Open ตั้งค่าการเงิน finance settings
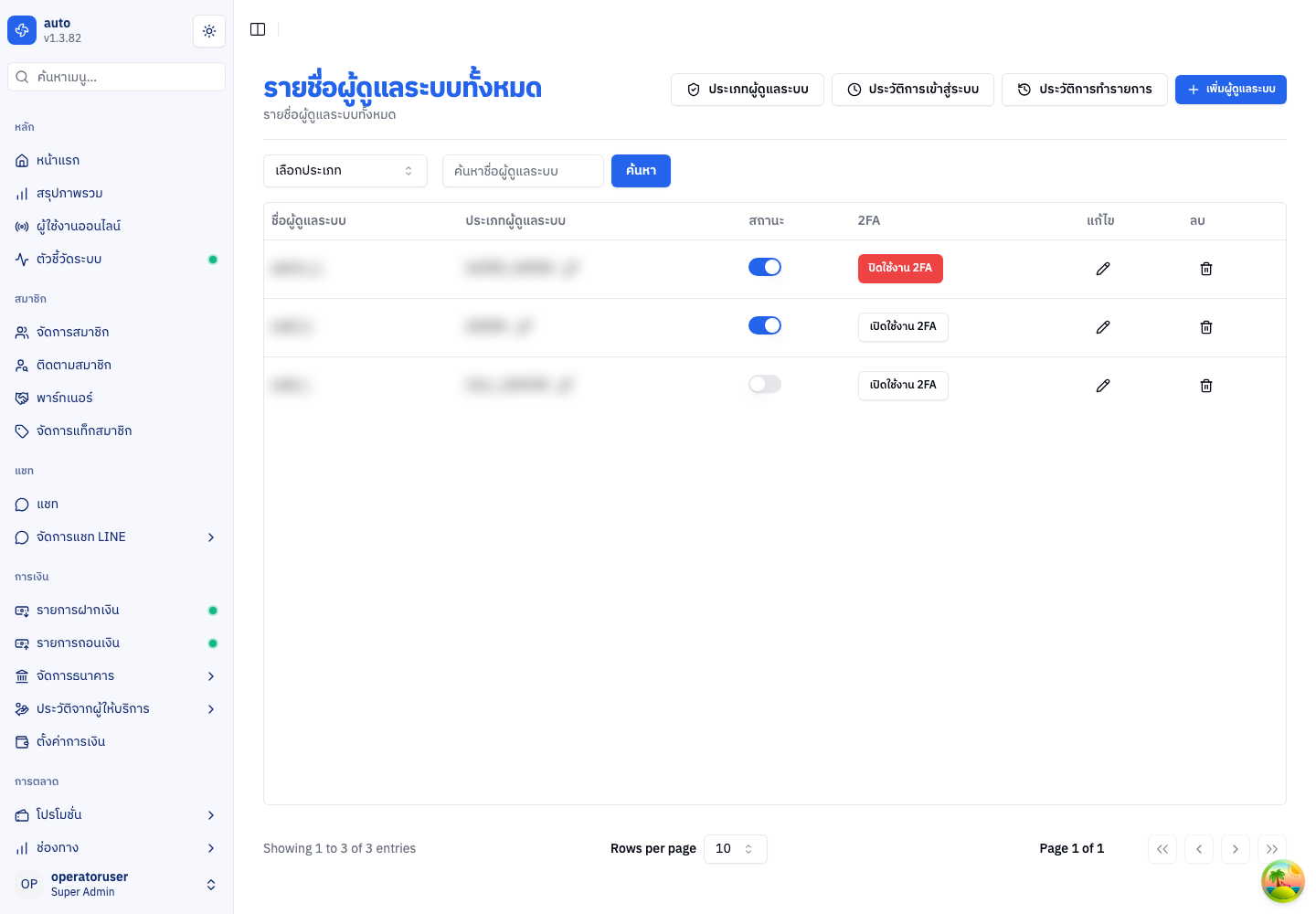 click(x=116, y=742)
